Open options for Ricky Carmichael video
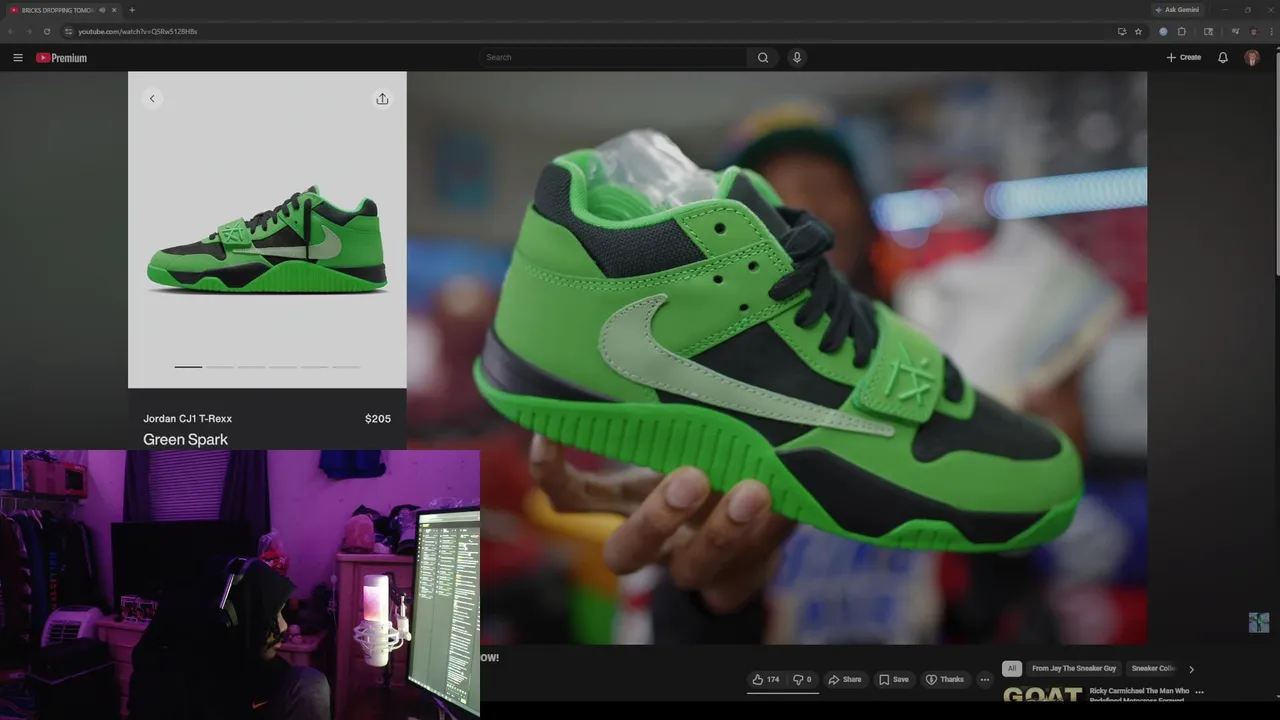Screen dimensions: 1280x720 [1200, 692]
